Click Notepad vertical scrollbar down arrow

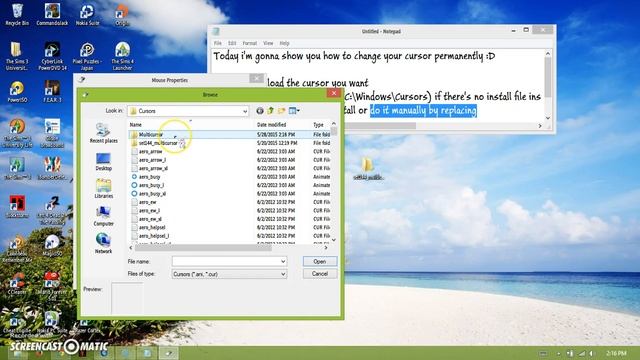[x=548, y=118]
